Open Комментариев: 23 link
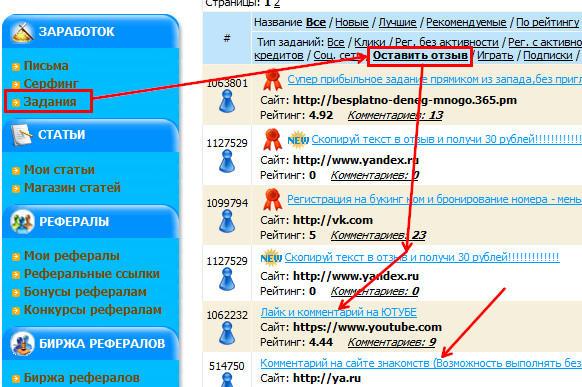Screen dimensions: 582x387 tap(378, 235)
